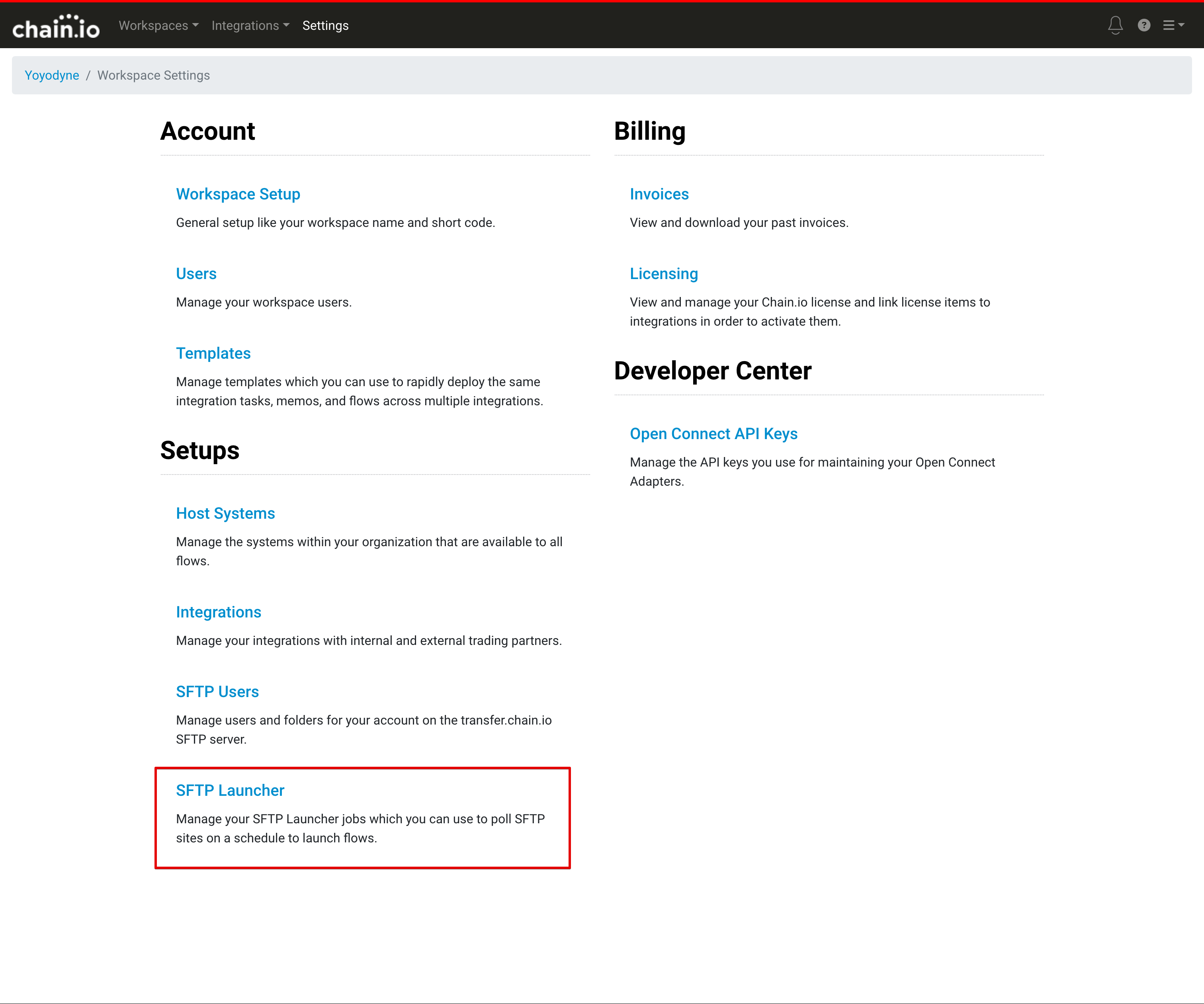Screen dimensions: 1204x1004
Task: Open the Invoices link
Action: tap(659, 194)
